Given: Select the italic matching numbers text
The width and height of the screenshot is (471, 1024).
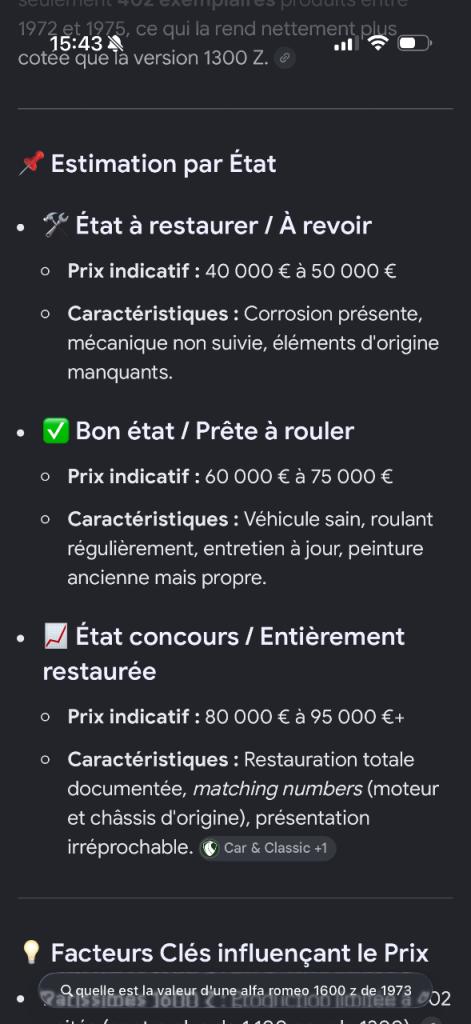Looking at the screenshot, I should [x=277, y=790].
